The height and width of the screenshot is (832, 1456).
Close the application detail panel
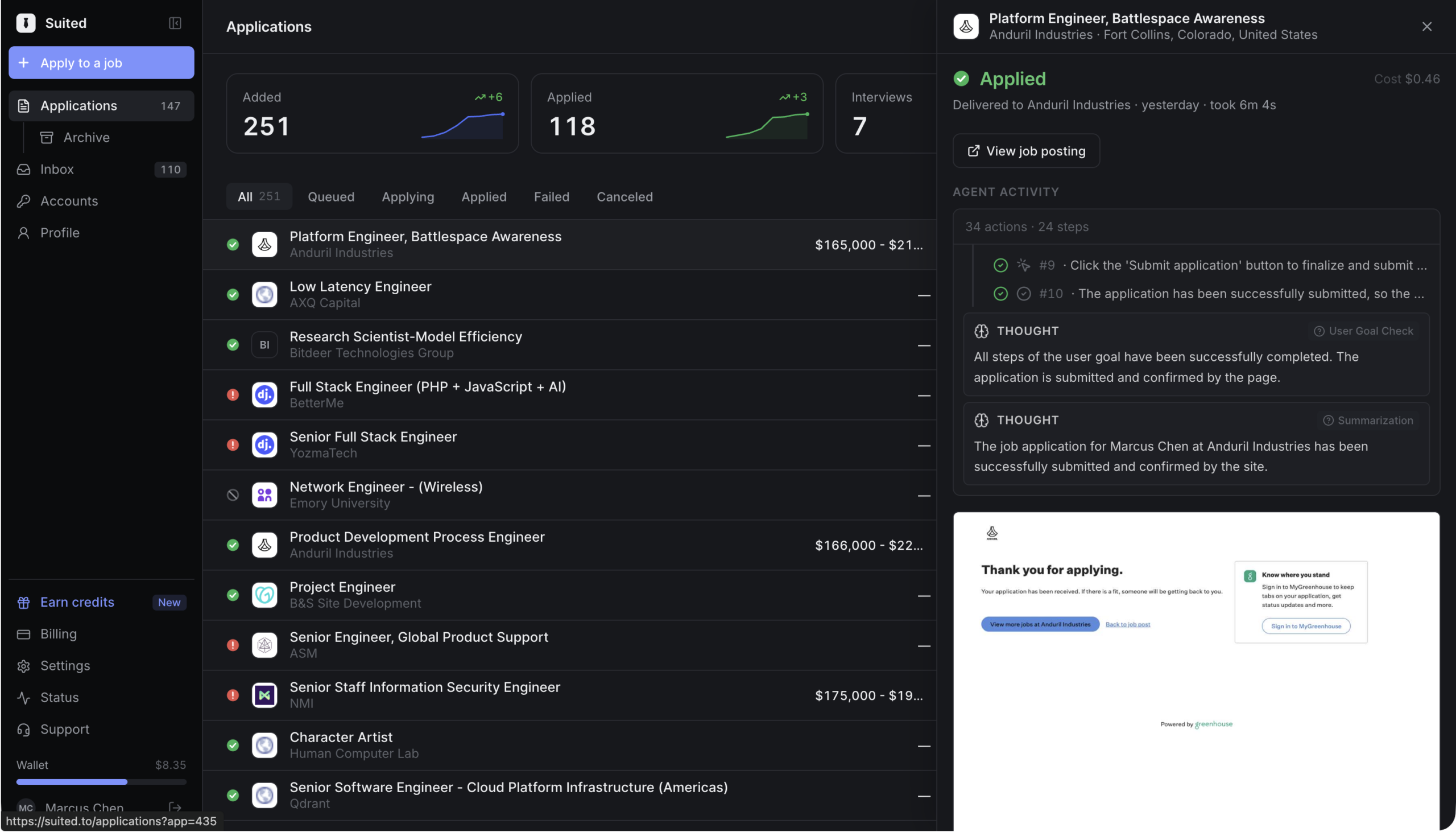click(x=1427, y=26)
